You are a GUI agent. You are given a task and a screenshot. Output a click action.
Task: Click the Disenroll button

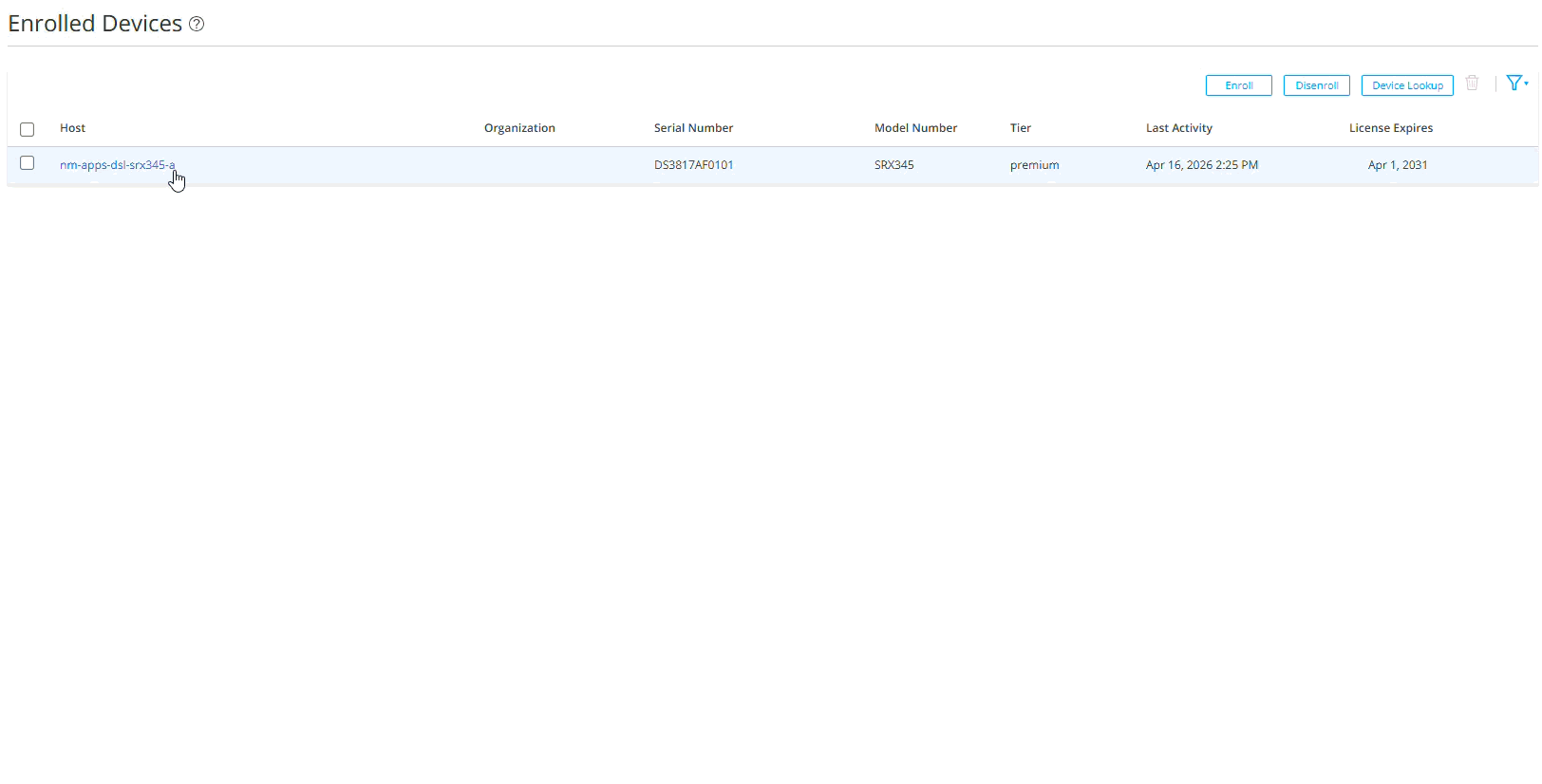[1317, 85]
